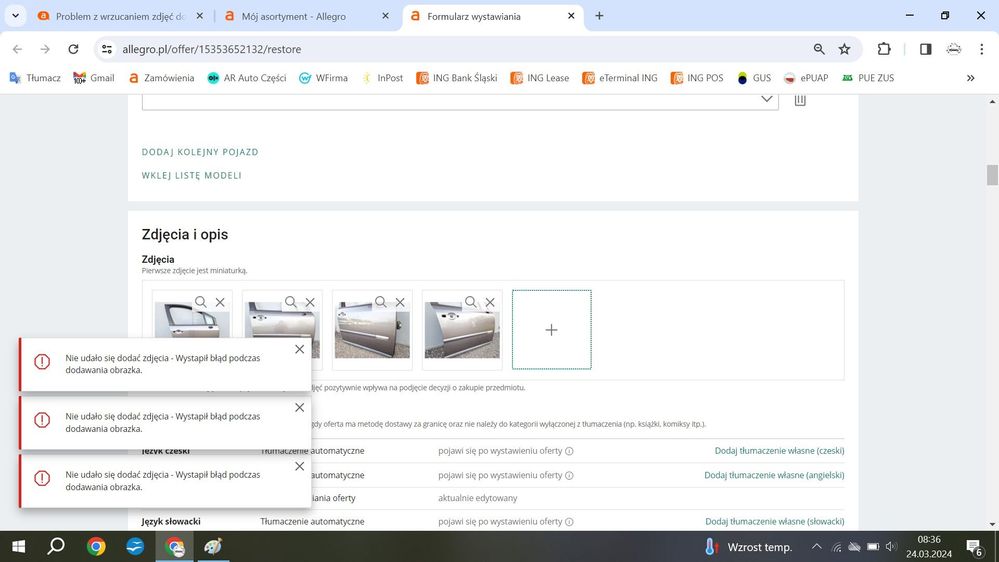Expand the vehicle selection dropdown
Viewport: 999px width, 562px height.
pos(767,99)
